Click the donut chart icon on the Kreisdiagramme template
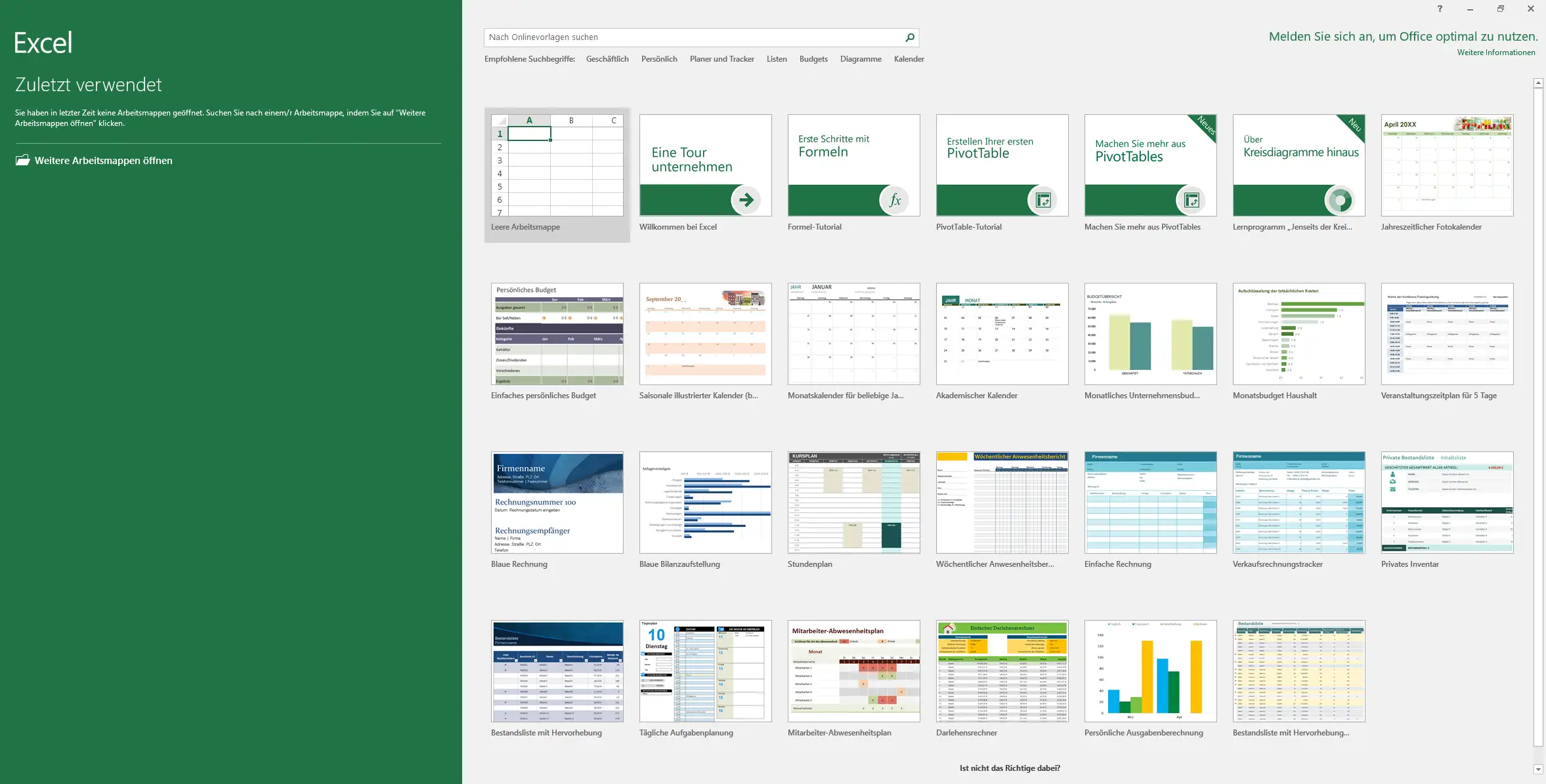 pyautogui.click(x=1339, y=200)
